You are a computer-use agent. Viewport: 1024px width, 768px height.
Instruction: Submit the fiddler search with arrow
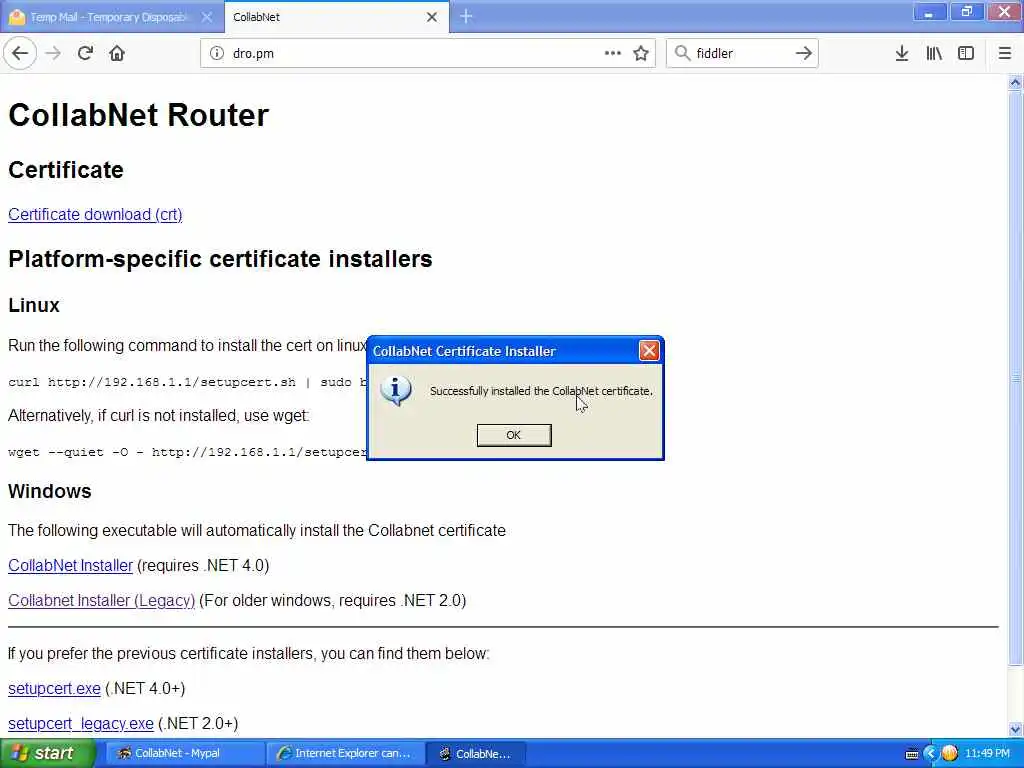click(804, 53)
